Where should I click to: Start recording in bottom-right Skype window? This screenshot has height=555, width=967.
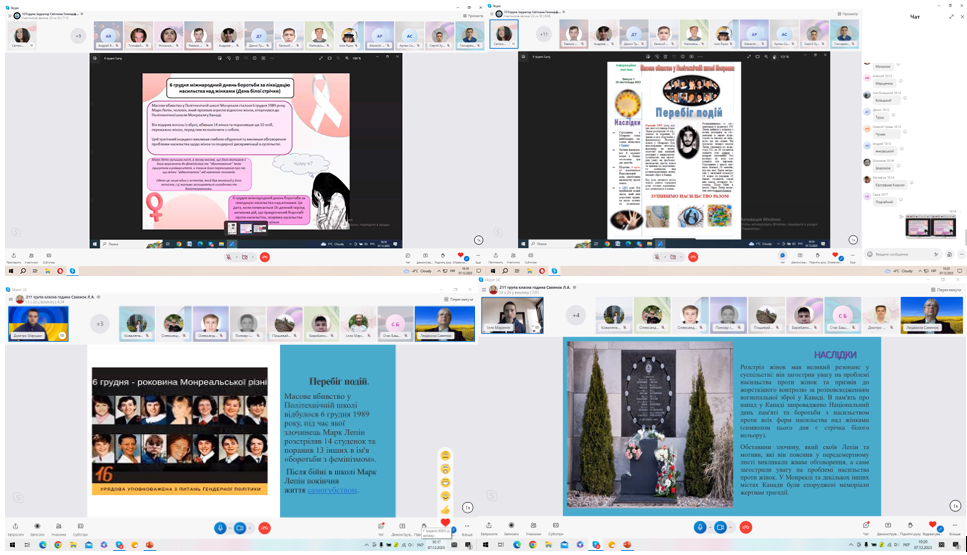(x=511, y=528)
